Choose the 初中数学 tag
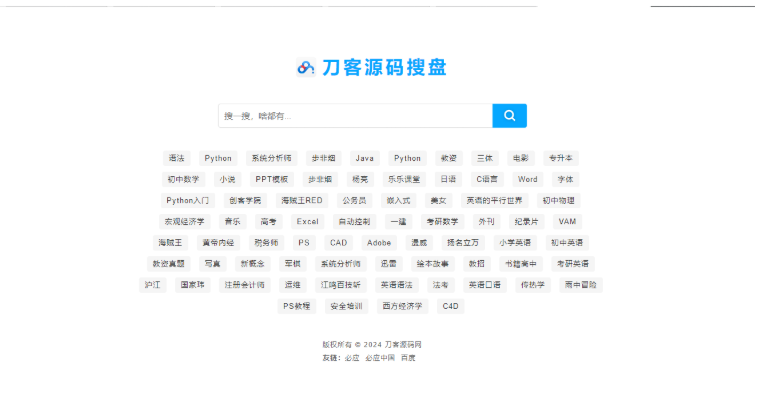Viewport: 764px width, 398px height. (x=183, y=179)
